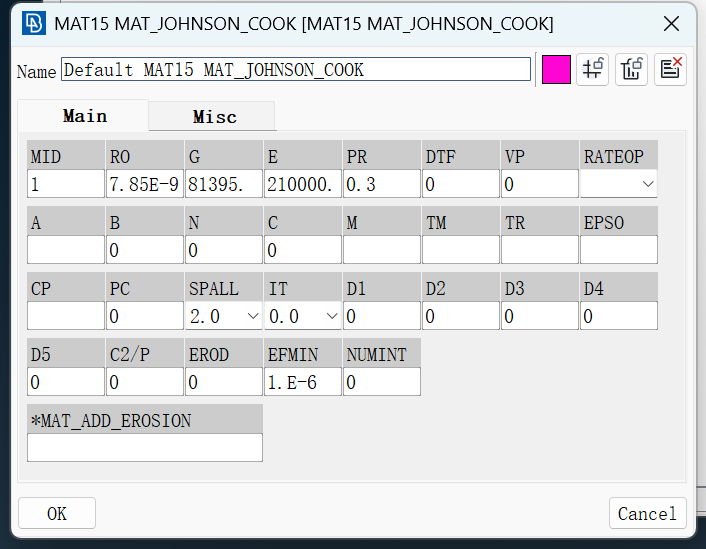
Task: Click the OK button
Action: click(x=57, y=513)
